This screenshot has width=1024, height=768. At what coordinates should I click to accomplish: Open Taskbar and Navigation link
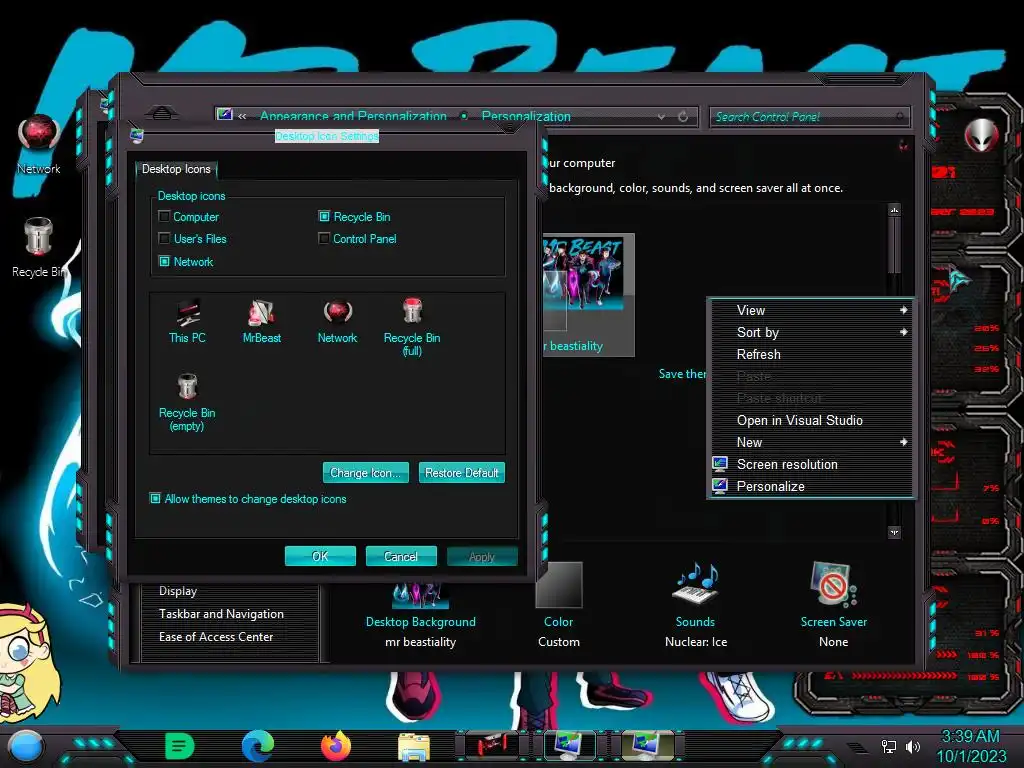pyautogui.click(x=221, y=614)
